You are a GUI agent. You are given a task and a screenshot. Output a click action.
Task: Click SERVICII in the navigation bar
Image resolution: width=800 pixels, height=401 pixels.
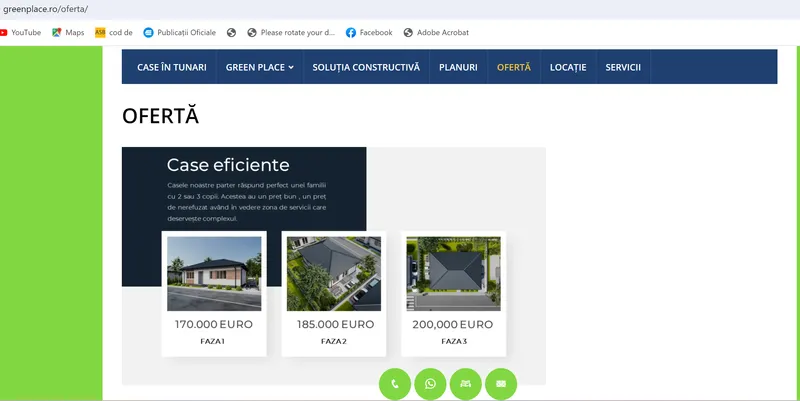[x=623, y=67]
